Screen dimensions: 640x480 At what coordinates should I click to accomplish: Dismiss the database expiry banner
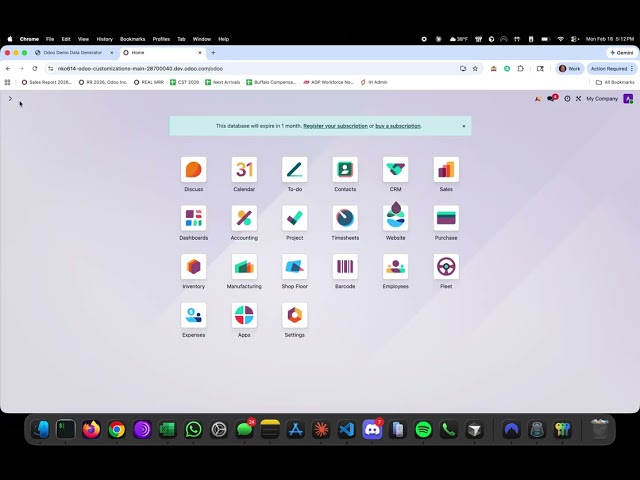coord(464,126)
